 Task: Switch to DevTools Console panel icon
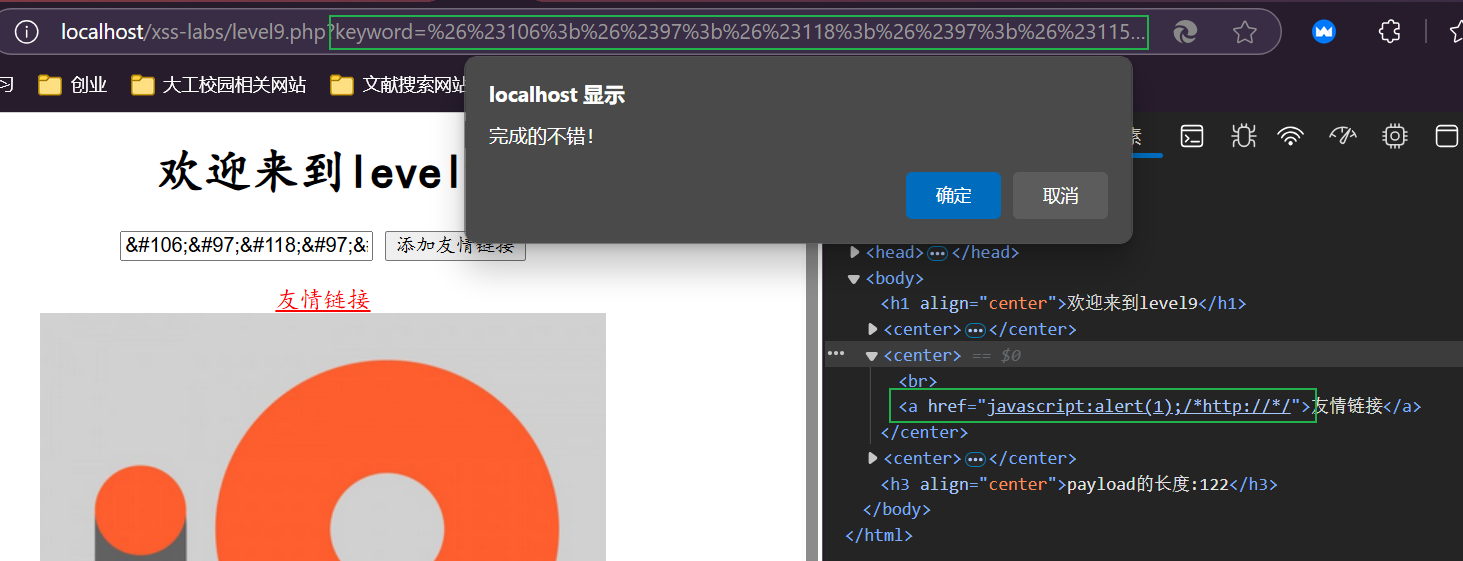[x=1192, y=136]
